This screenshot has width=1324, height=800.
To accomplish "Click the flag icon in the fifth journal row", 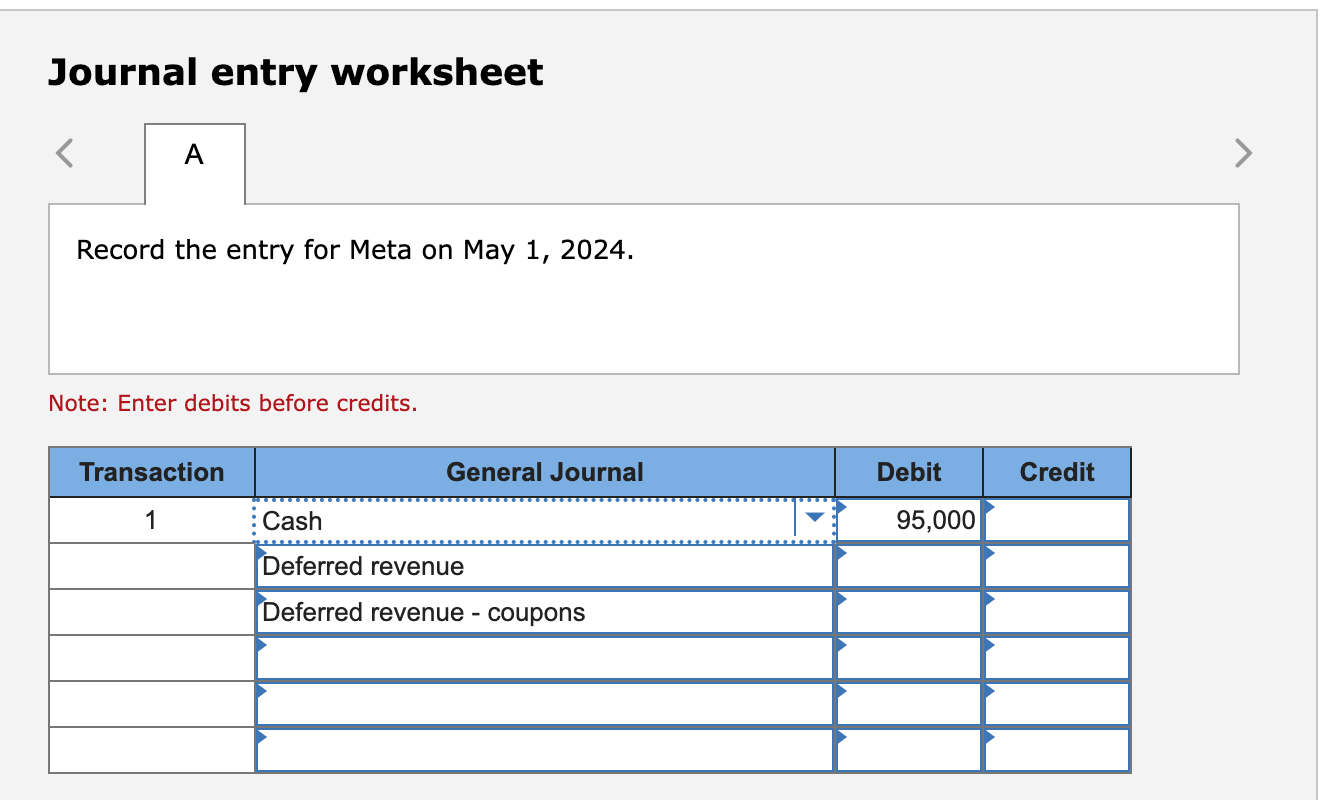I will click(x=261, y=692).
